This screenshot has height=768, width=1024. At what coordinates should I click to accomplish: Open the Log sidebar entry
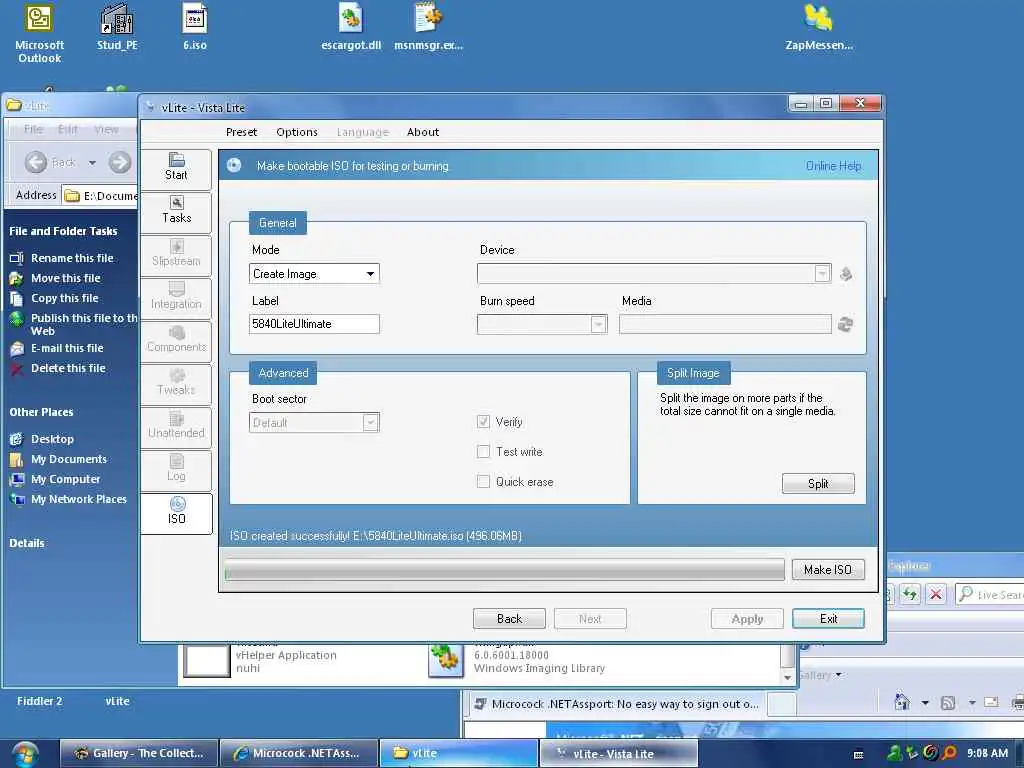pos(176,470)
